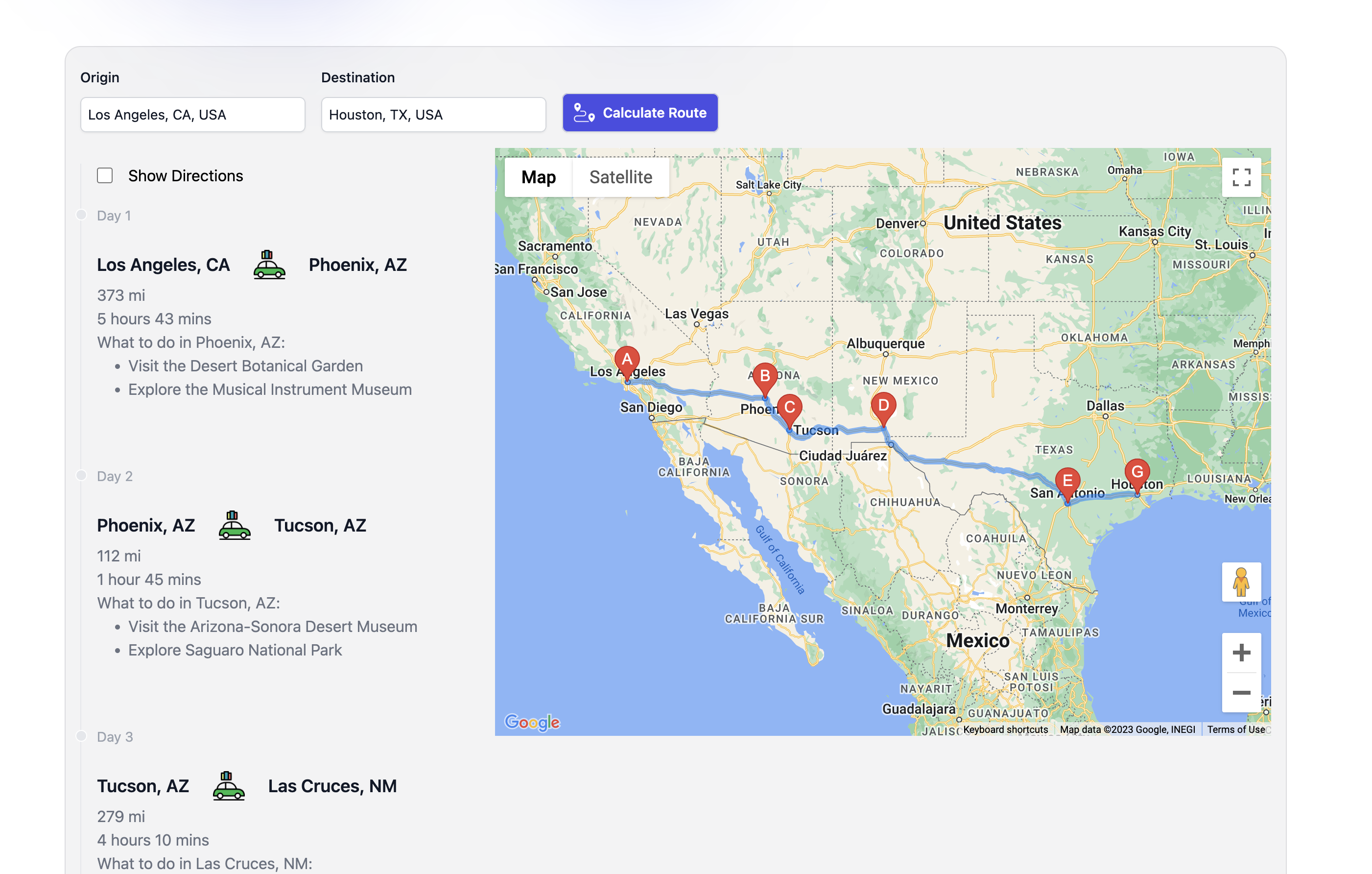Click the Map data attribution text
The width and height of the screenshot is (1372, 874).
click(1128, 729)
